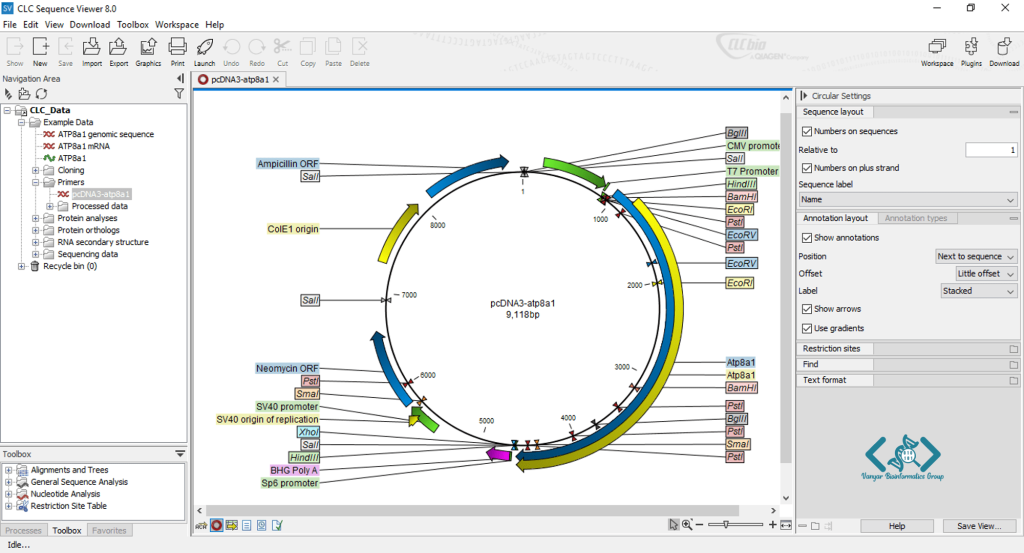Click the filter funnel icon in Navigation Area
Viewport: 1024px width, 553px height.
click(179, 94)
